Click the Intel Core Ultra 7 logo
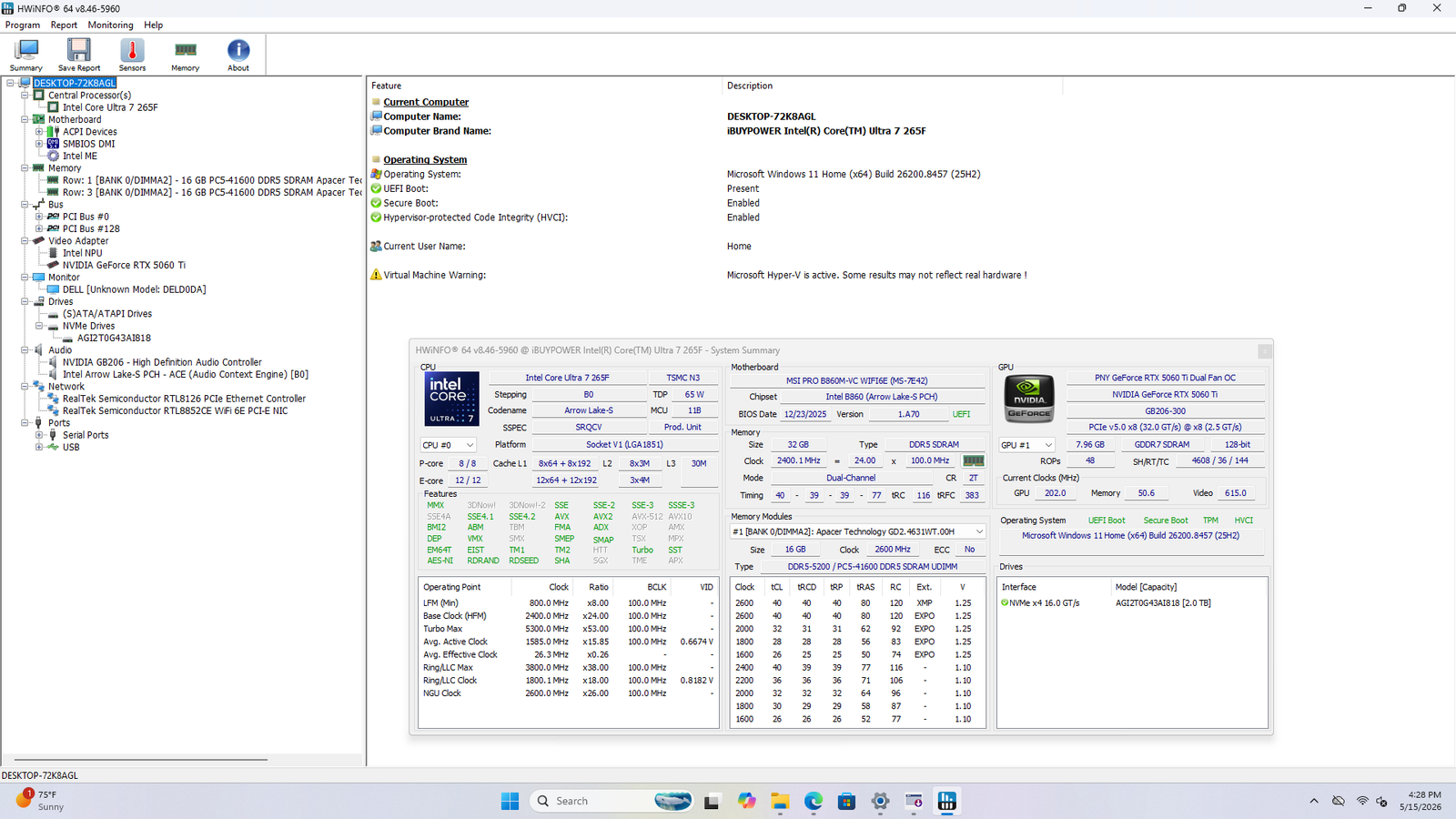 click(451, 399)
